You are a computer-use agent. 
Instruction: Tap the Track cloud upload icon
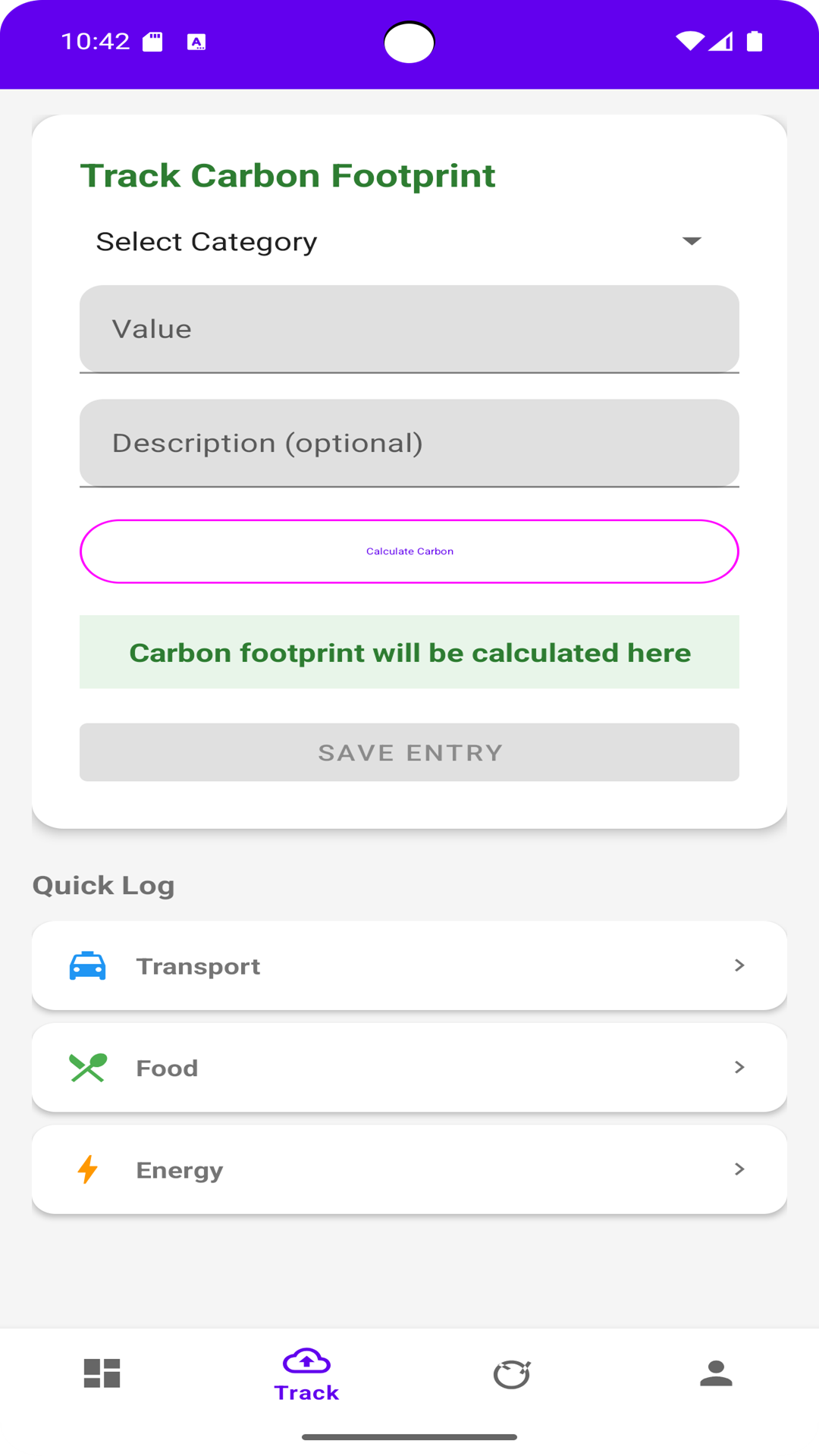306,1361
